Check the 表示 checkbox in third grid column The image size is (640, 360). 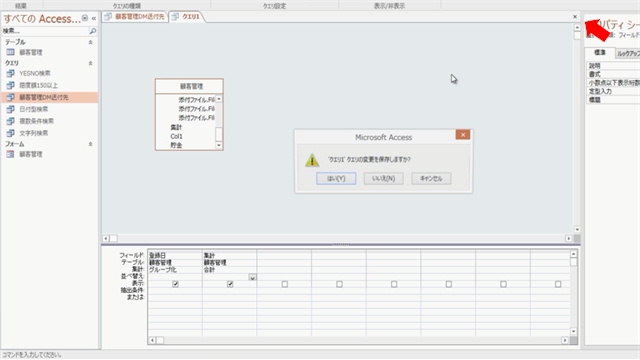click(x=285, y=284)
